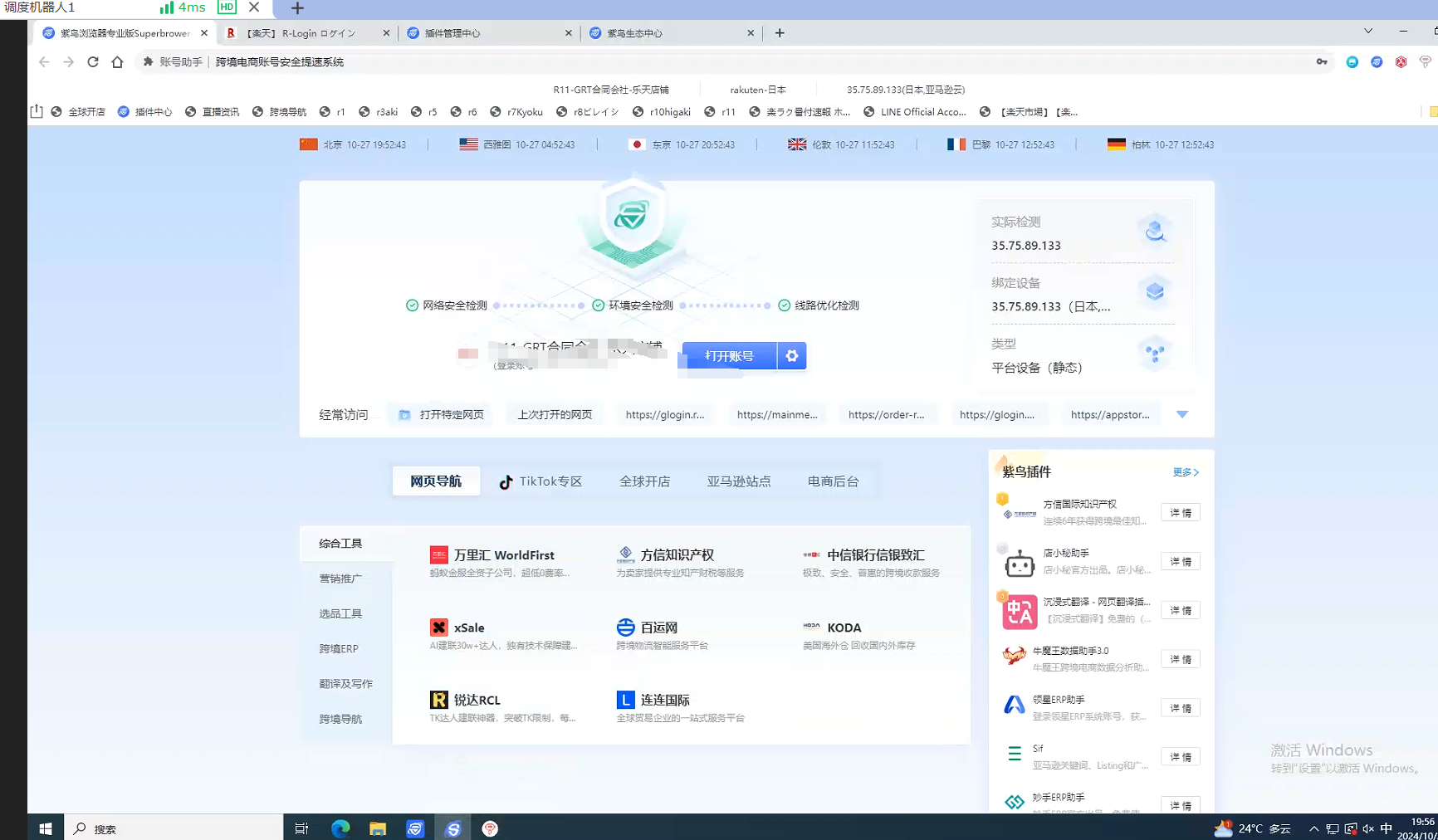1438x840 pixels.
Task: Open File Explorer from the taskbar
Action: tap(378, 828)
